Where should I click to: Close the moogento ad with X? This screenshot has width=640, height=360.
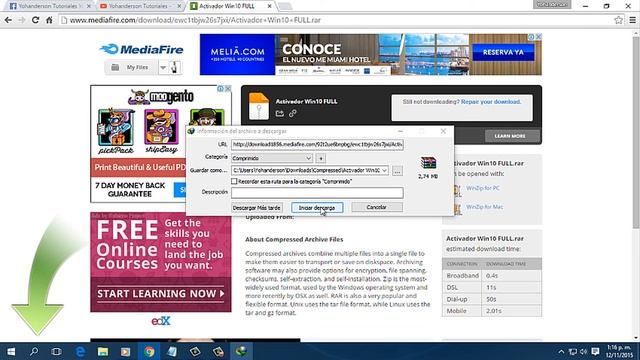[x=228, y=89]
